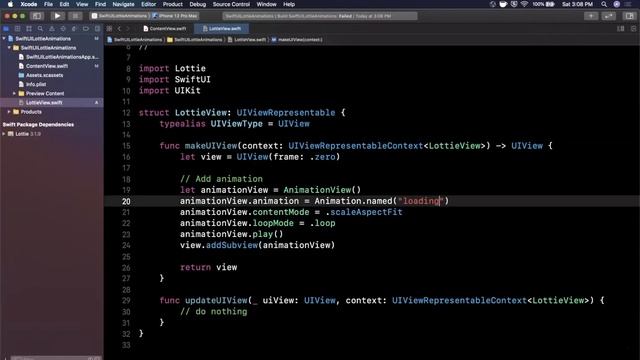Open the Apple menu
Screen dimensions: 640x360
click(10, 4)
